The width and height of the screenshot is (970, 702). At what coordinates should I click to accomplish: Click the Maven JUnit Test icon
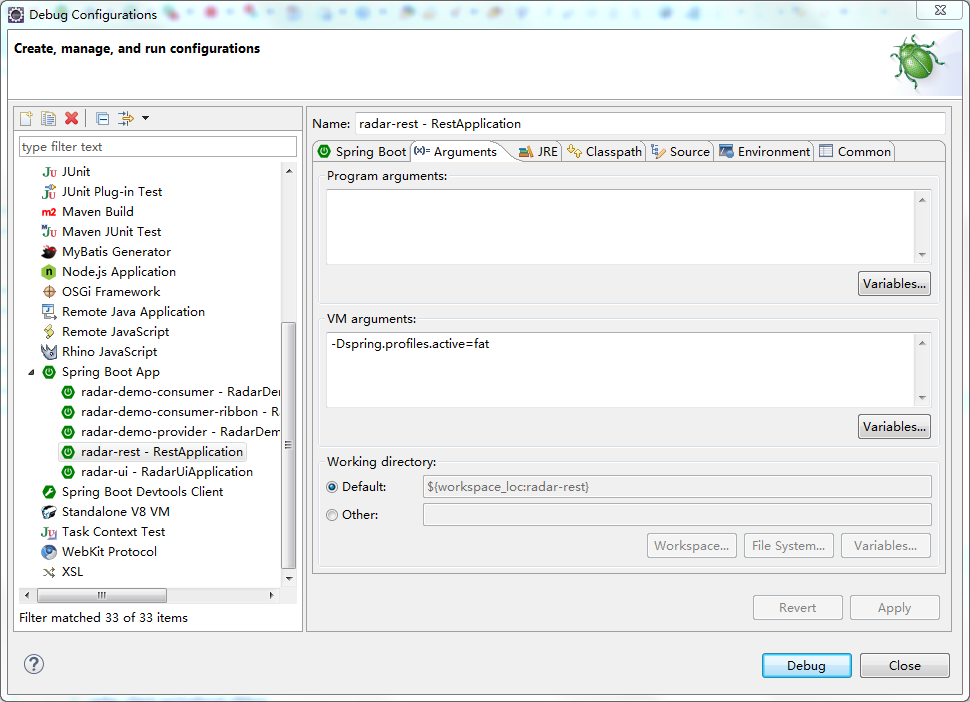[x=49, y=232]
